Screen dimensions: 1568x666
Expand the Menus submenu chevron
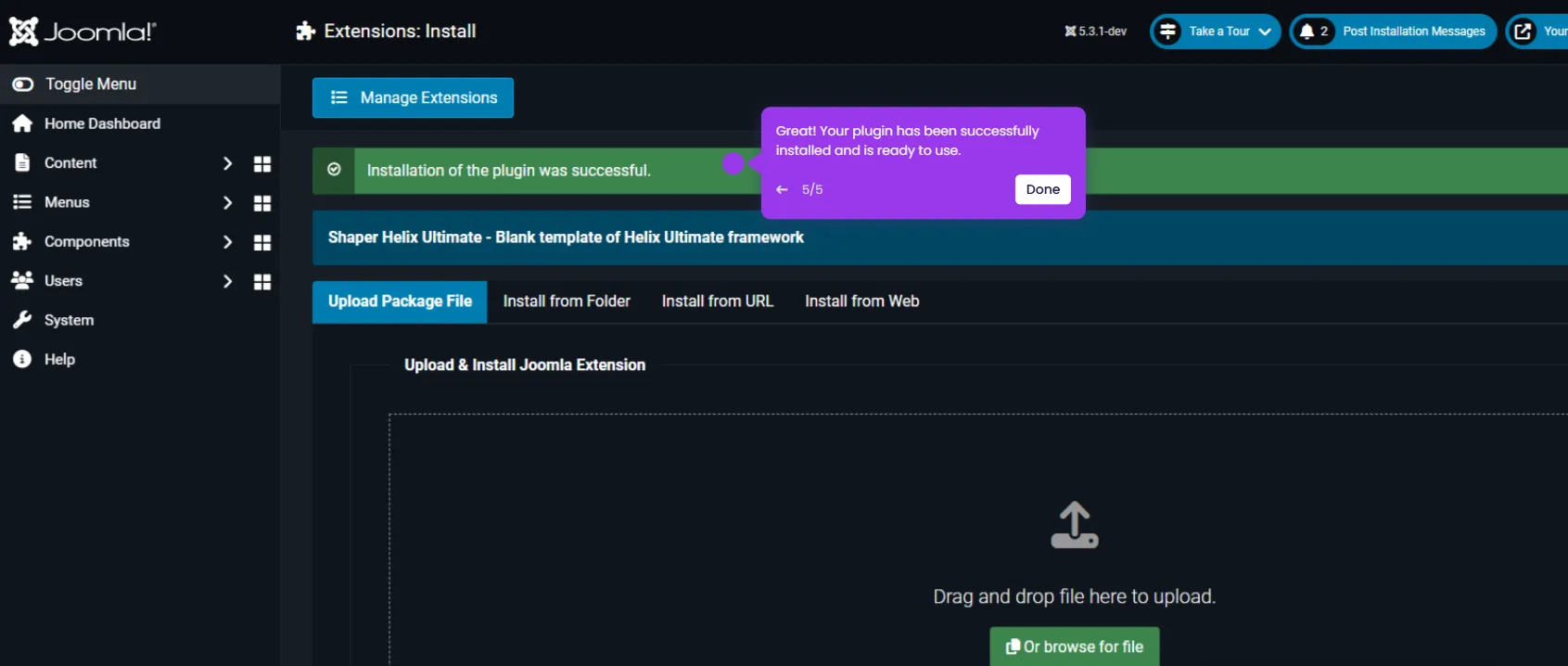(227, 203)
